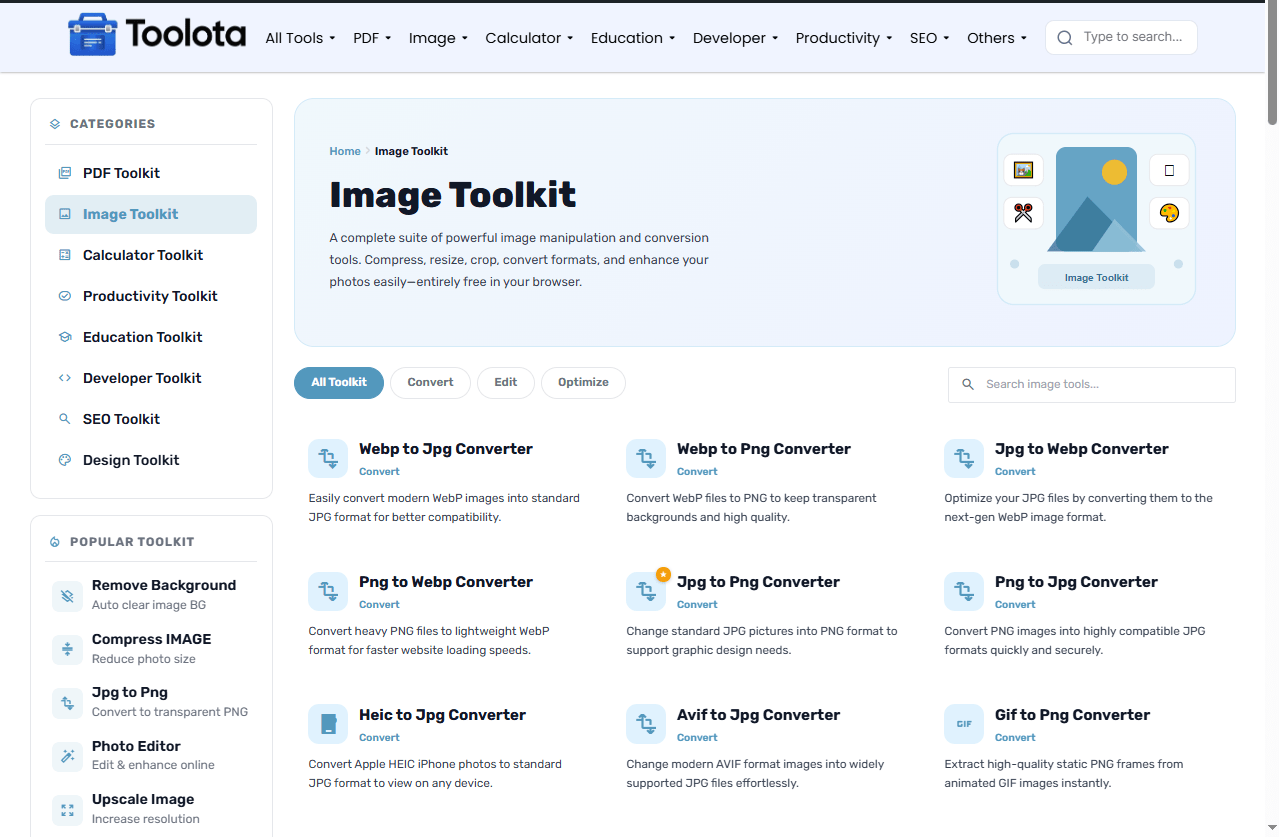This screenshot has width=1279, height=837.
Task: Click the Photo Editor magic wand icon
Action: 67,757
